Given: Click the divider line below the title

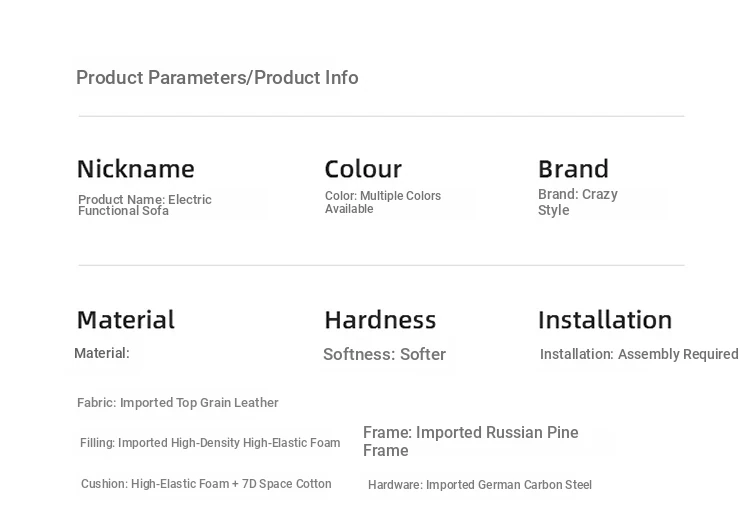Looking at the screenshot, I should coord(381,116).
